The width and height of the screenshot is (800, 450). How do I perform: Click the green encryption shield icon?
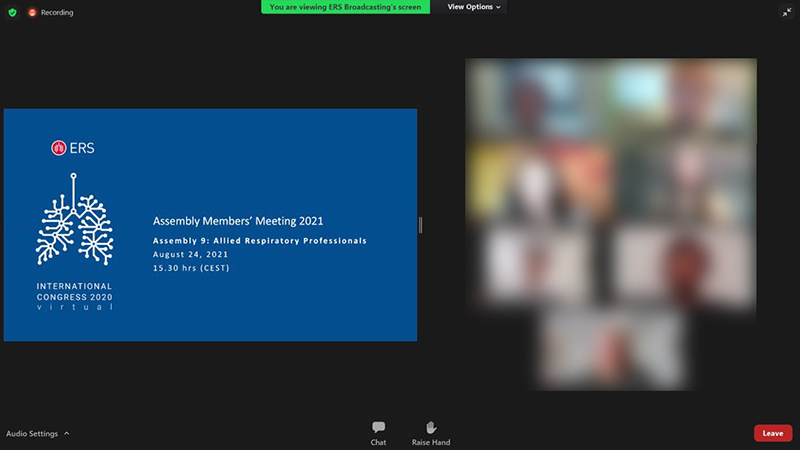[13, 12]
